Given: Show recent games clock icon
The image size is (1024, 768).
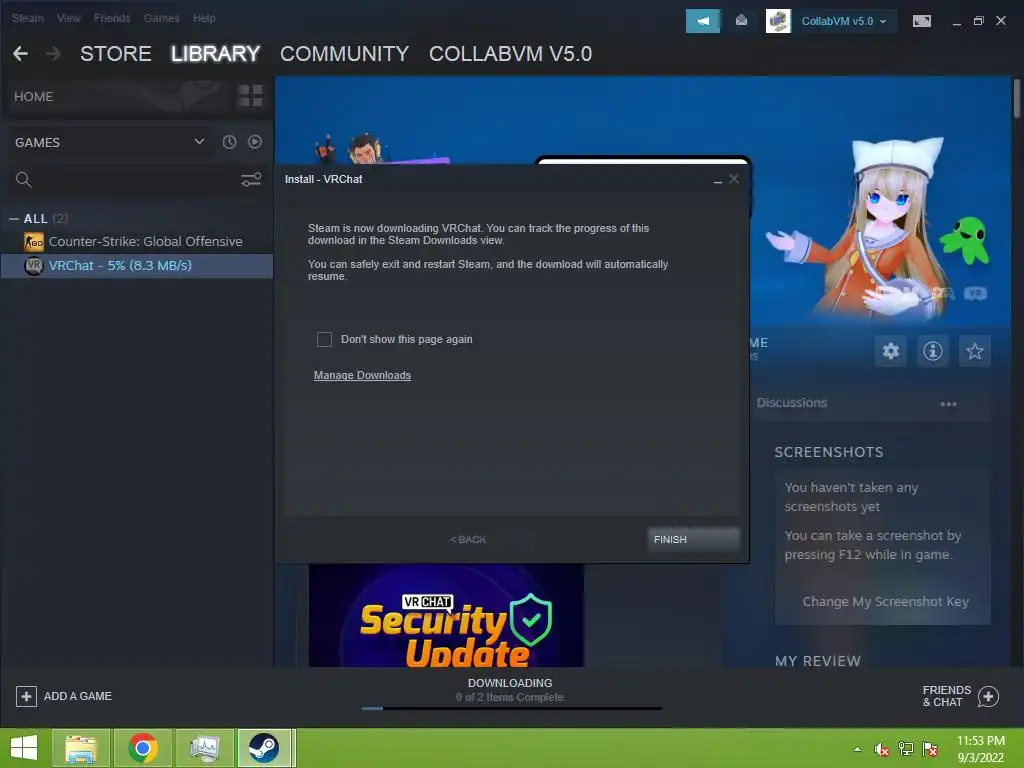Looking at the screenshot, I should [x=229, y=142].
